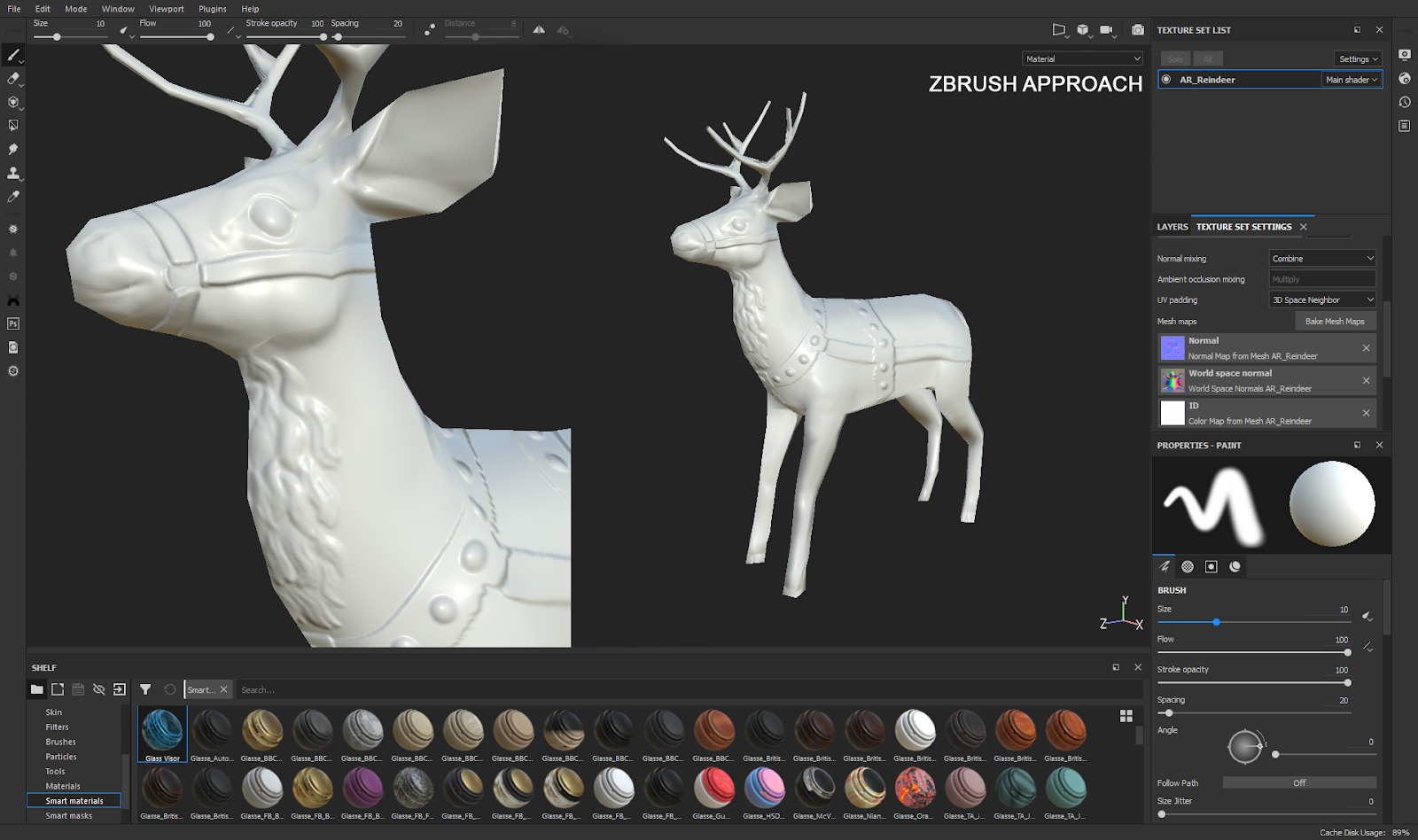Click the Photoshop export icon
The image size is (1418, 840).
click(13, 324)
